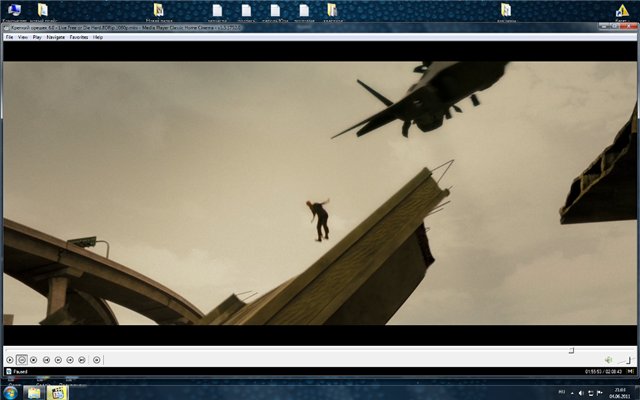Click the taskbar clock and date
640x400 pixels.
(x=620, y=393)
